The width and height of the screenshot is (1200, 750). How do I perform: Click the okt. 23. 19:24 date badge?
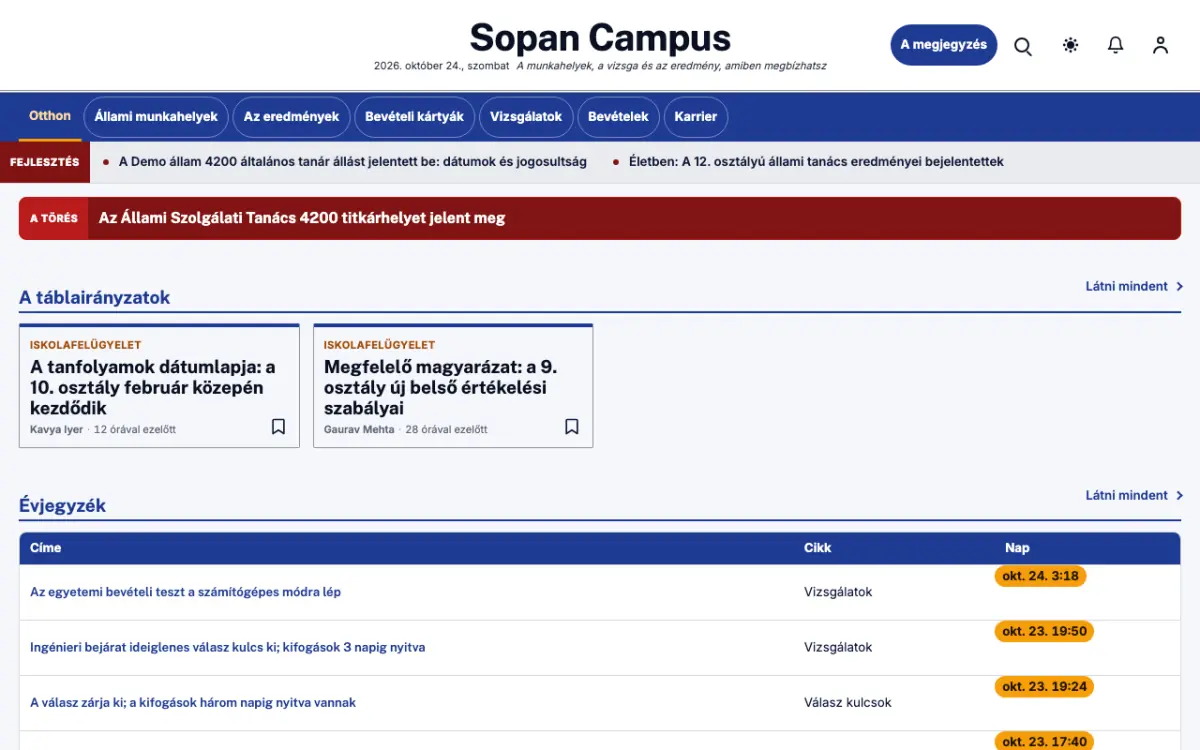(x=1044, y=687)
